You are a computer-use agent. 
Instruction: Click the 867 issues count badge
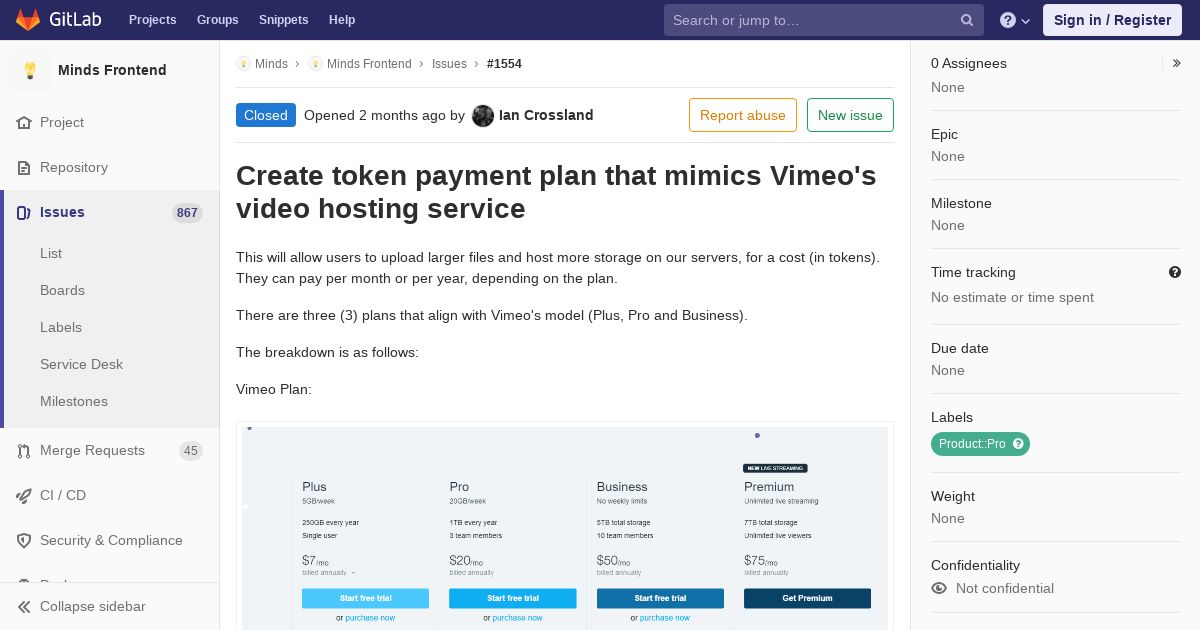click(x=187, y=213)
